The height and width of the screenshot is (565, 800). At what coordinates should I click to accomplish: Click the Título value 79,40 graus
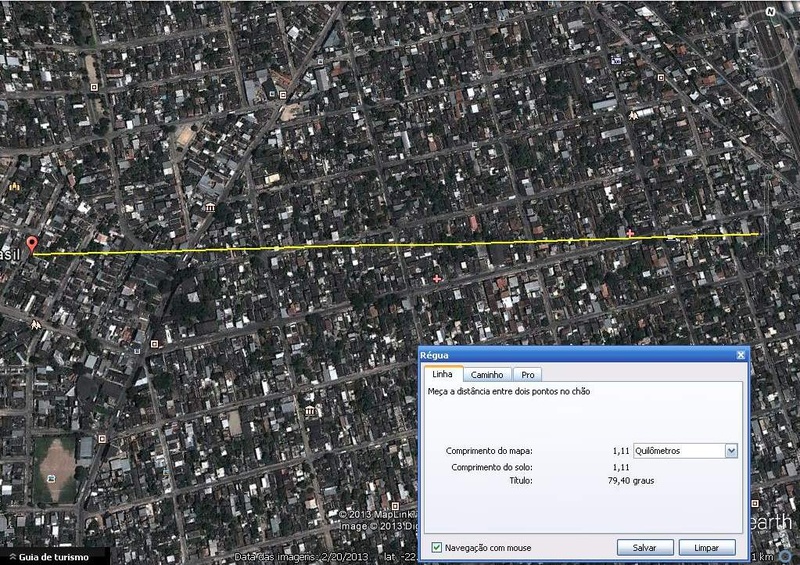631,480
